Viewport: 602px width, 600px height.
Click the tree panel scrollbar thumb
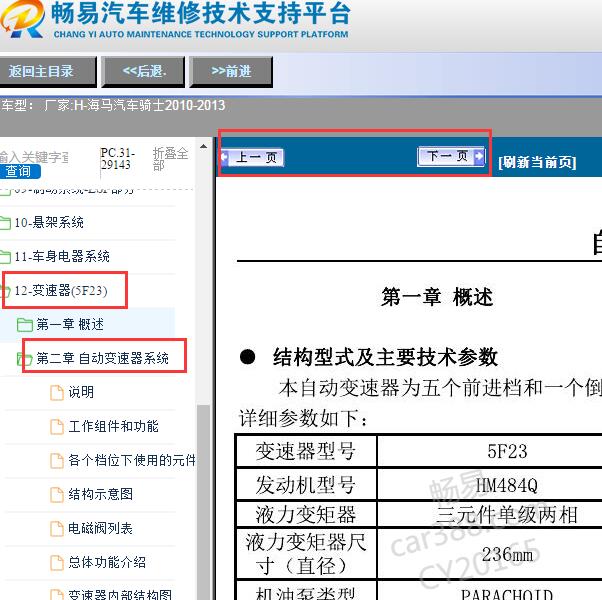point(203,501)
